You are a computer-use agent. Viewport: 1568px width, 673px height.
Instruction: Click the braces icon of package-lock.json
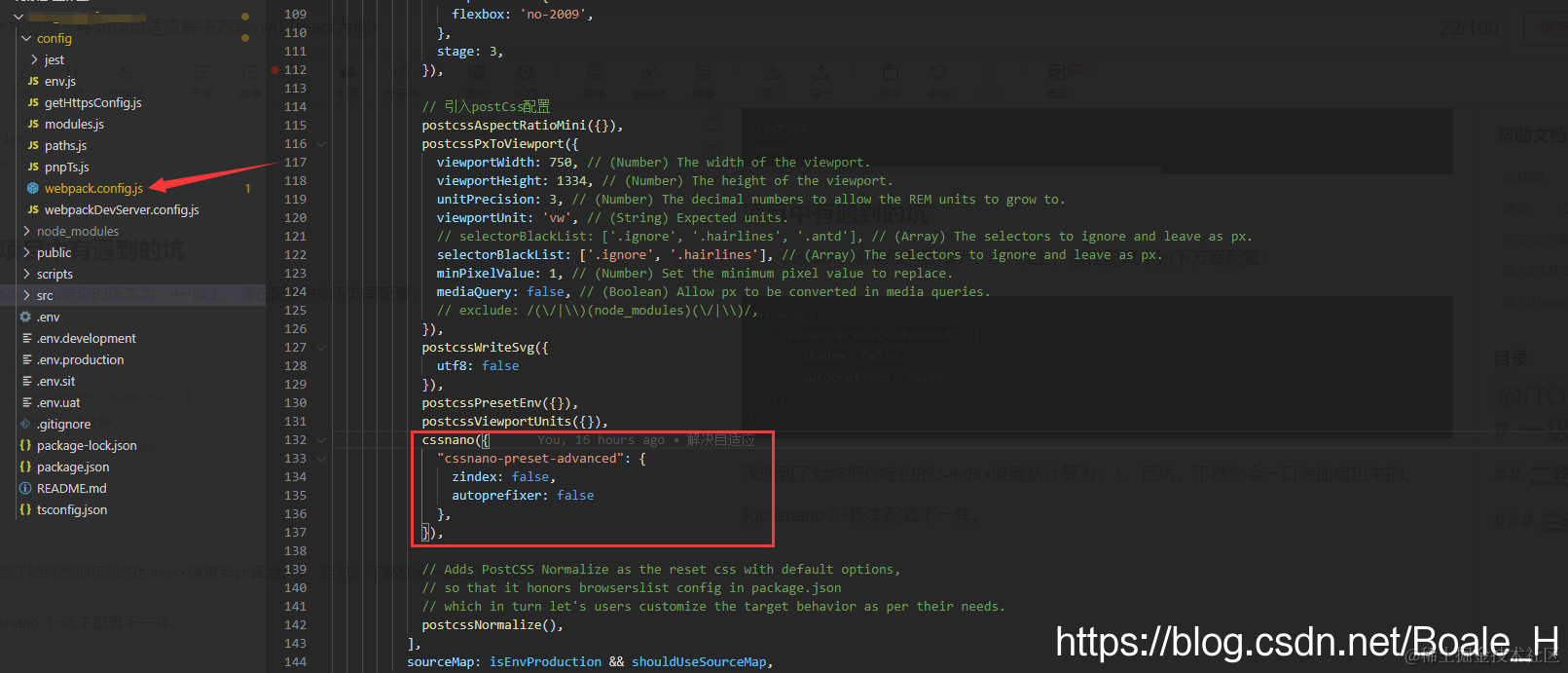pos(25,446)
